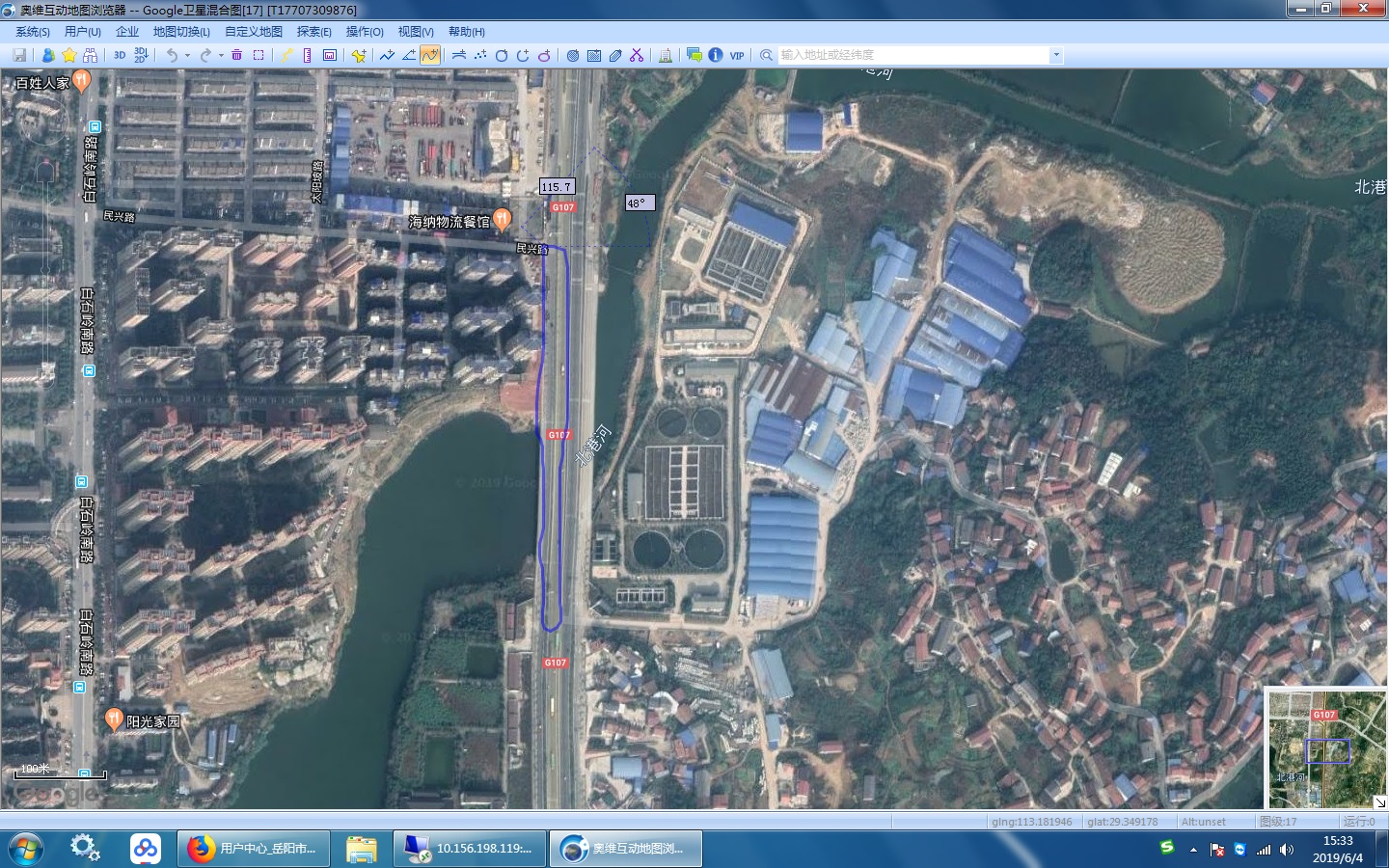The image size is (1389, 868).
Task: Click the scissors cut tool
Action: point(637,55)
